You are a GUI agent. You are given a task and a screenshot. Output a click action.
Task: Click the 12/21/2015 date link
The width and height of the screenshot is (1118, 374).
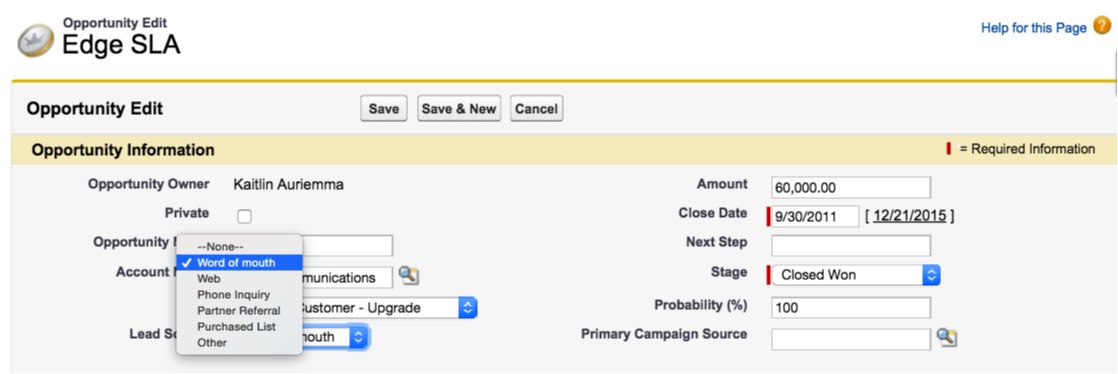tap(909, 216)
